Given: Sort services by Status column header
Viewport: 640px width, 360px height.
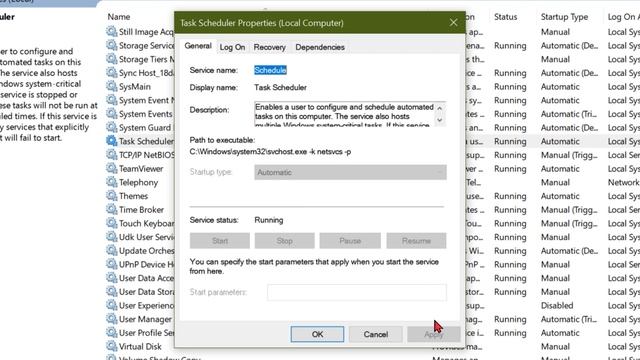Looking at the screenshot, I should coord(505,17).
